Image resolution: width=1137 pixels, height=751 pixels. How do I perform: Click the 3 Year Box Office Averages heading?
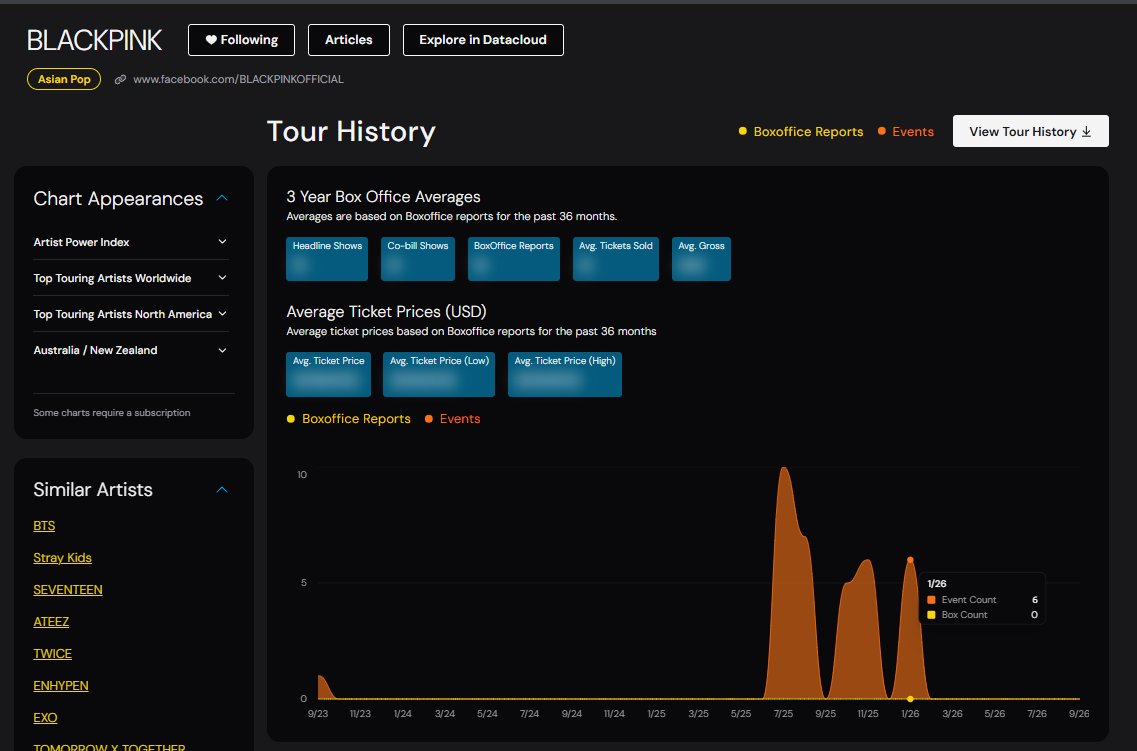(384, 196)
